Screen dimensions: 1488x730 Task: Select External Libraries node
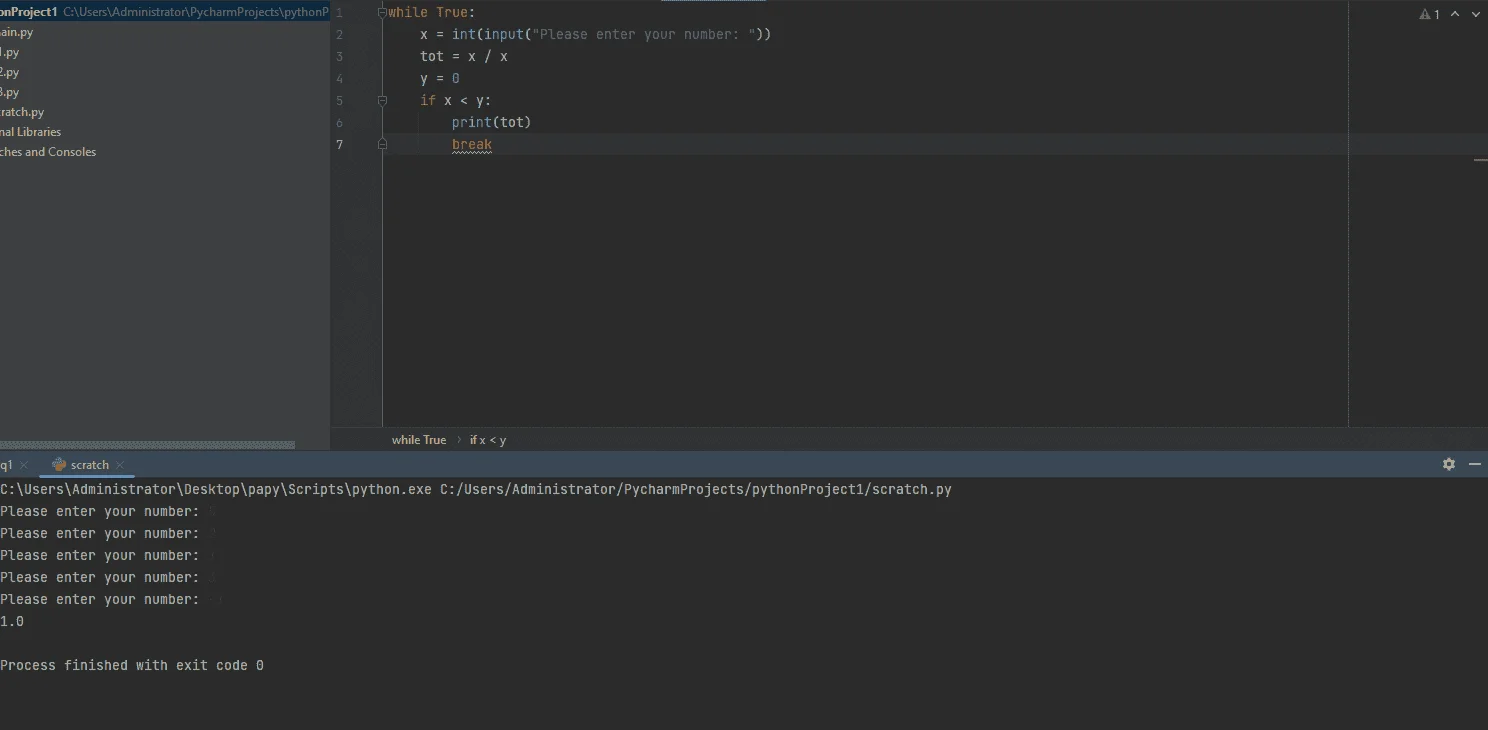pos(30,132)
